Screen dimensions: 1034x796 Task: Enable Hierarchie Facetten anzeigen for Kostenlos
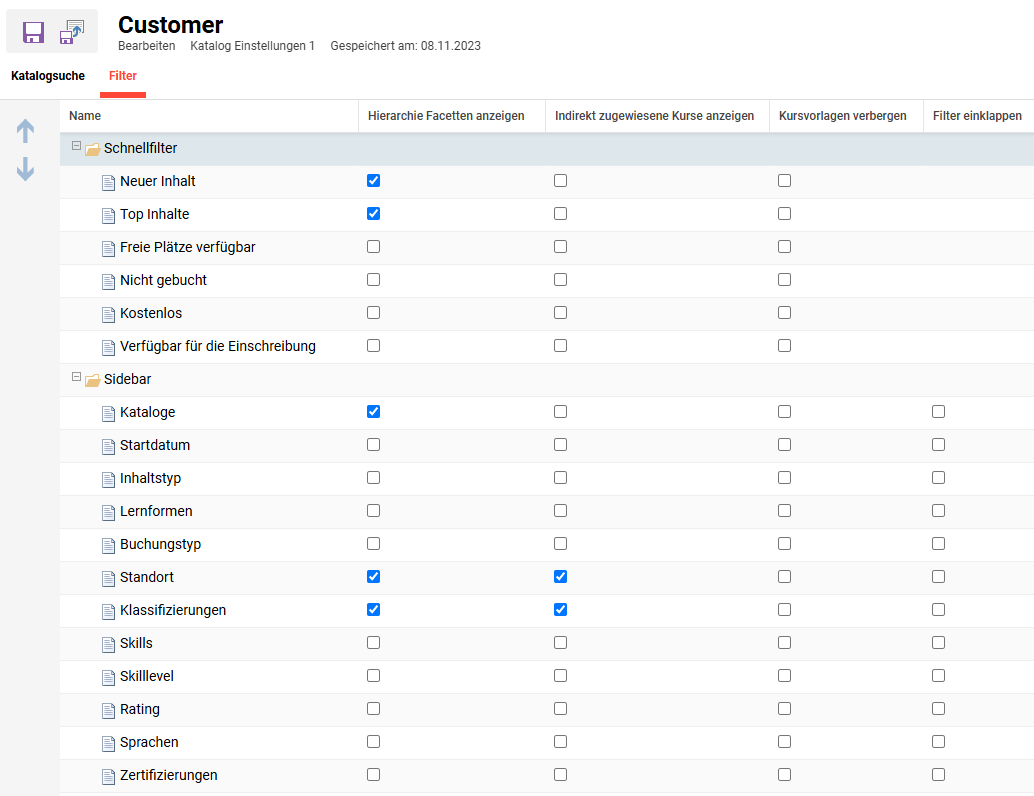pyautogui.click(x=373, y=312)
